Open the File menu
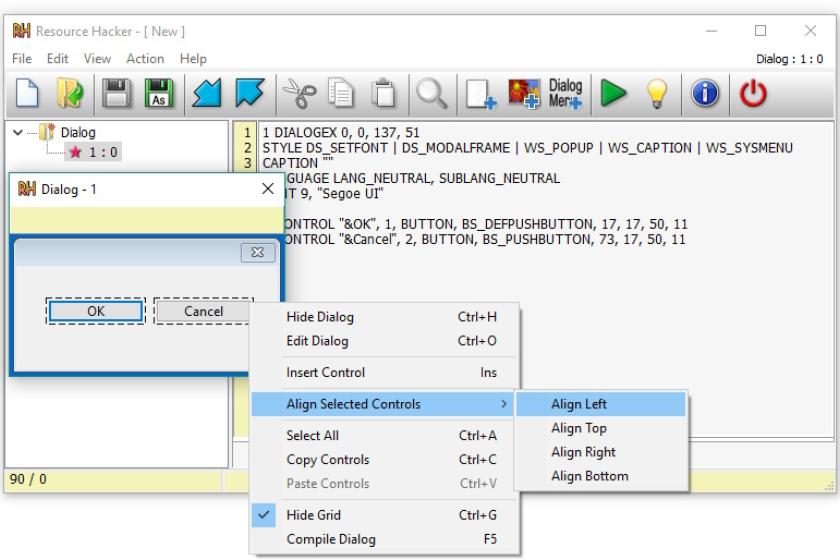 (x=21, y=58)
